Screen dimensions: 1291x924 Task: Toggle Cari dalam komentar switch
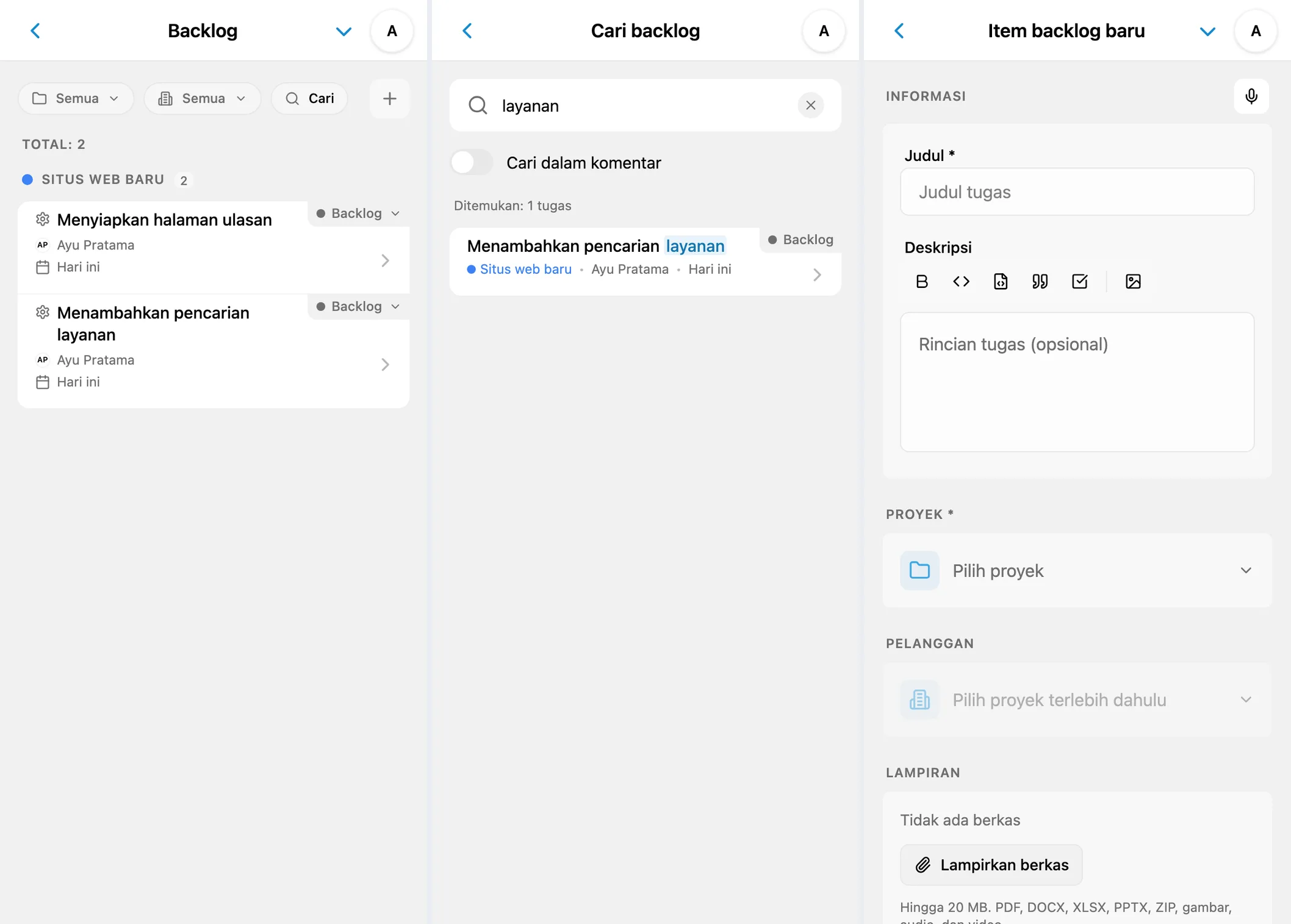click(x=471, y=162)
